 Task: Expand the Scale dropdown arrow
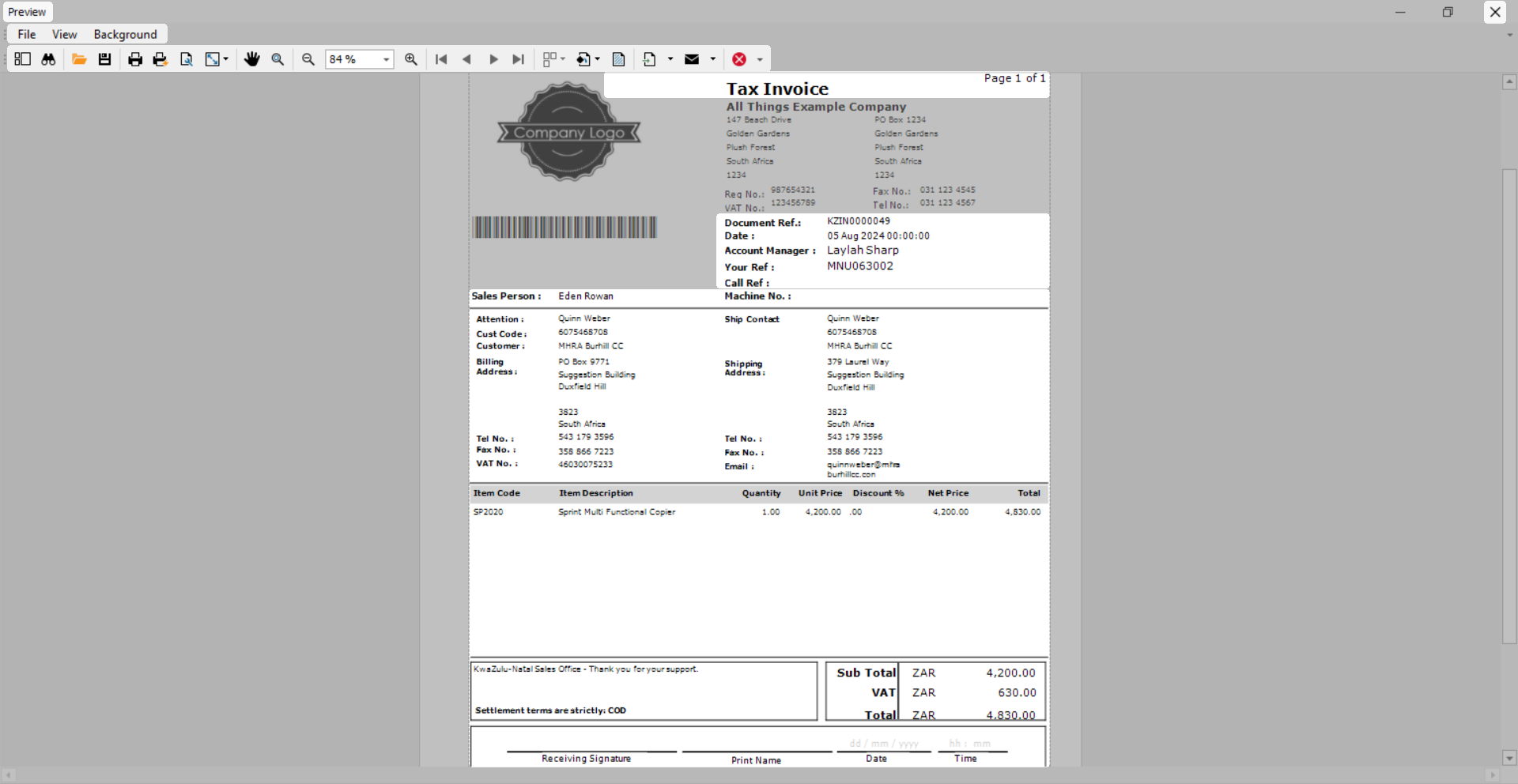tap(226, 59)
